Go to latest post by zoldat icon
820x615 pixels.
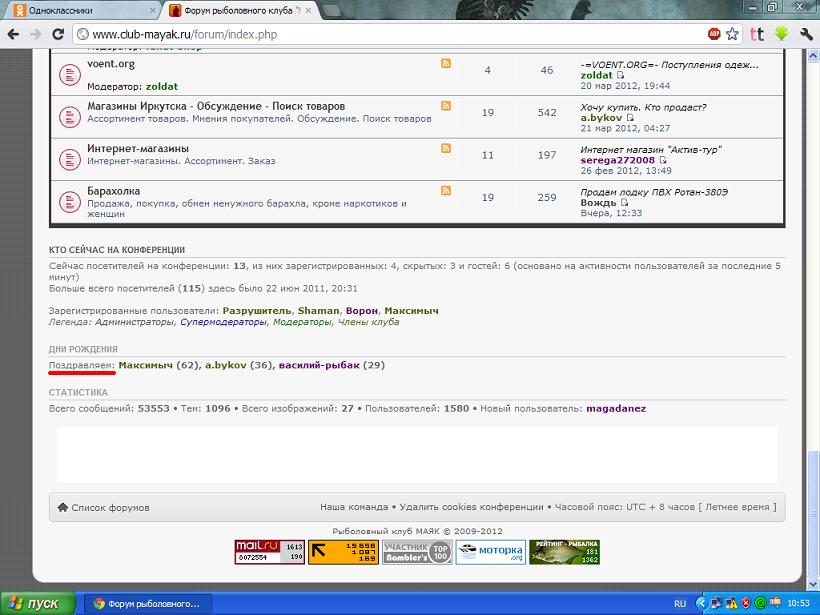click(620, 75)
